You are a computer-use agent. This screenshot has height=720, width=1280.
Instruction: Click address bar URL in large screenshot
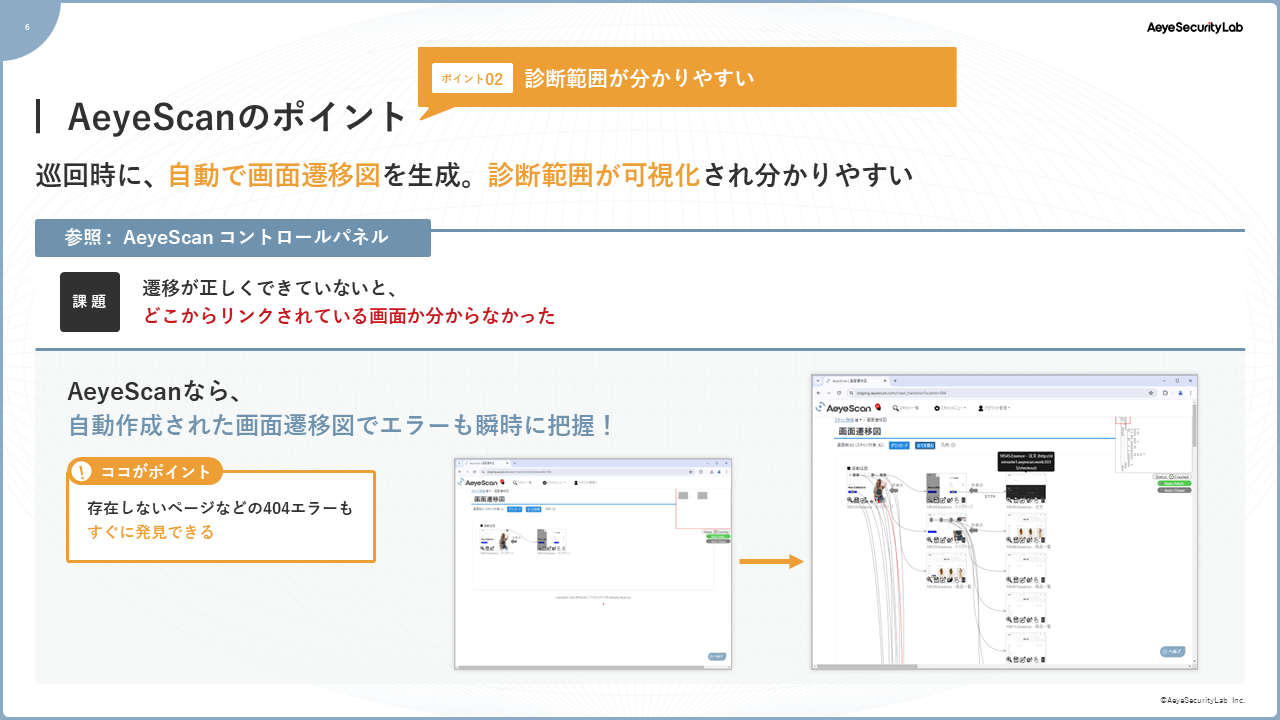[x=901, y=393]
